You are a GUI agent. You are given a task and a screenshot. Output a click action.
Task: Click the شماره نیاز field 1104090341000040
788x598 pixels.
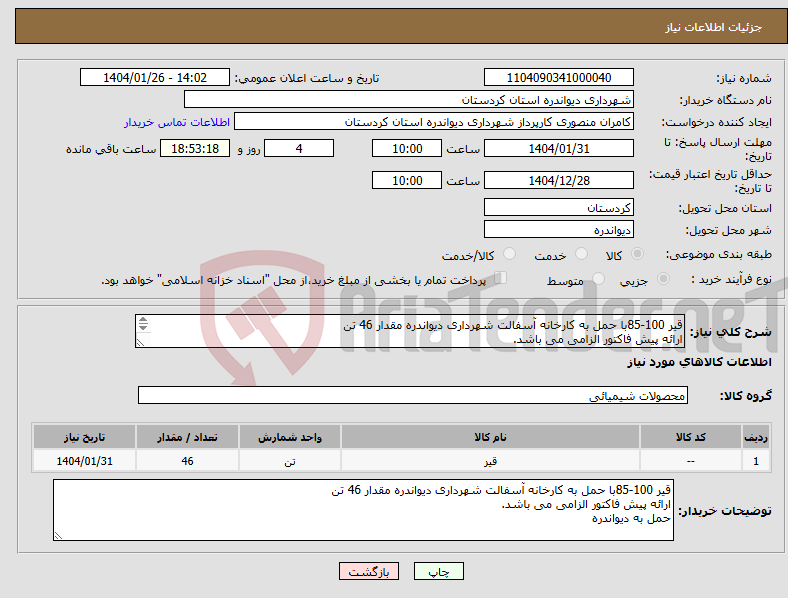558,77
